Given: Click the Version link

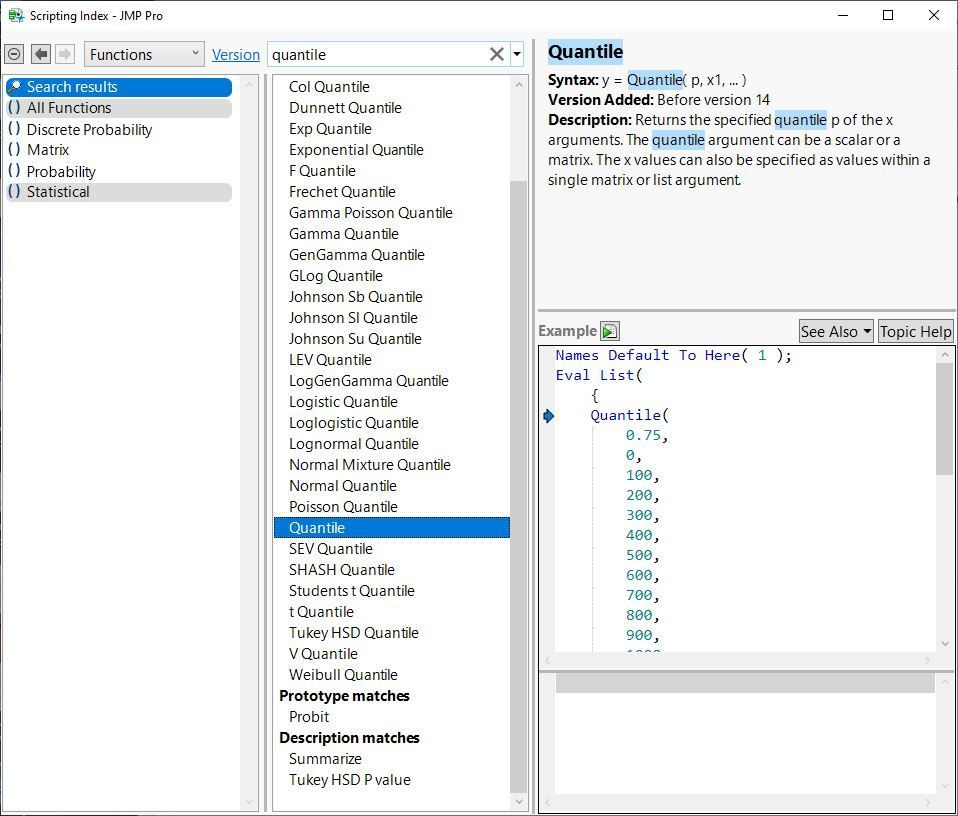Looking at the screenshot, I should click(236, 55).
